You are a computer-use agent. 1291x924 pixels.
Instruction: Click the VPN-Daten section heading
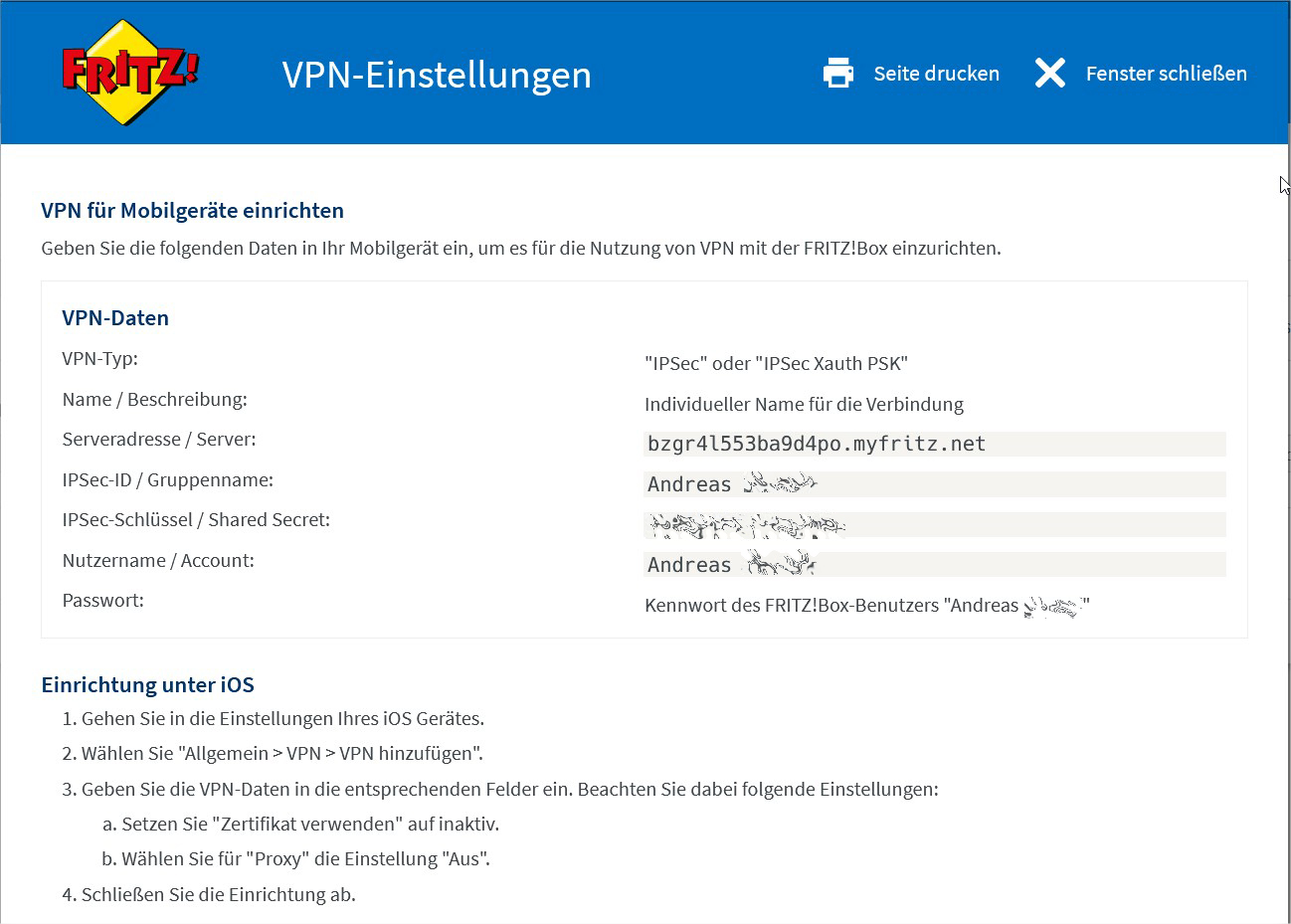115,318
